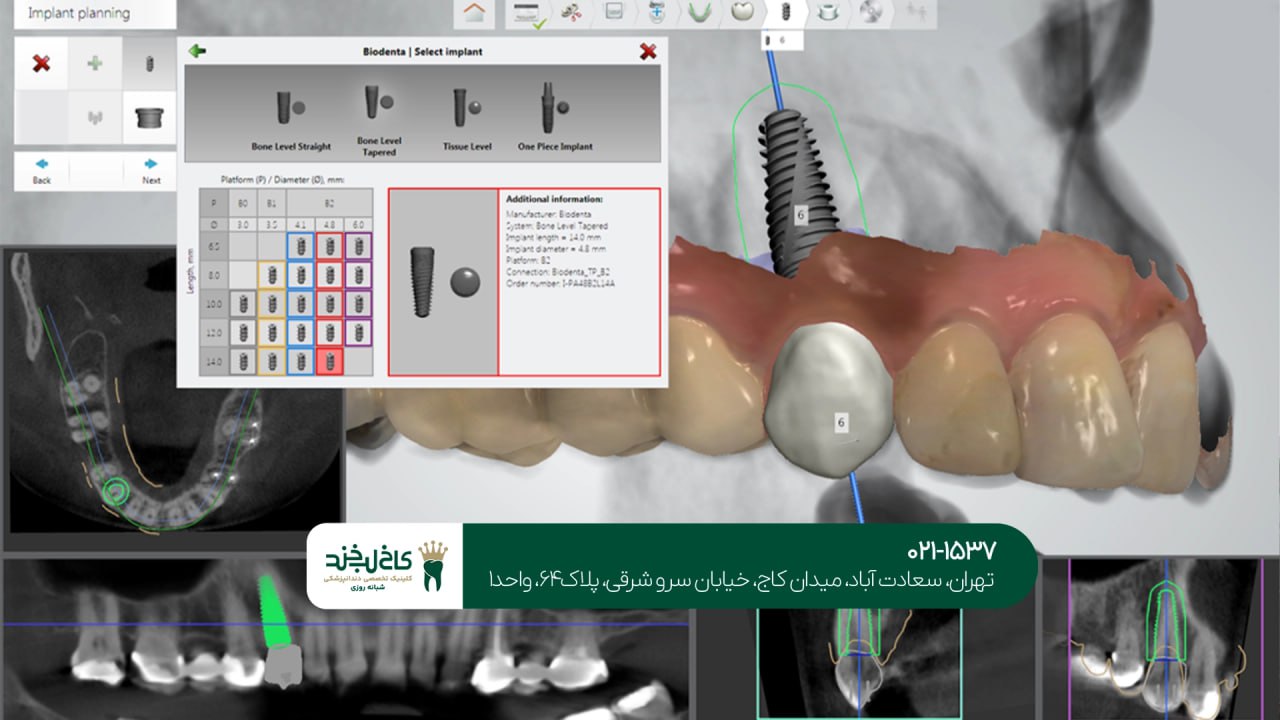Screen dimensions: 1280x720
Task: Open the dental arch panoramic curve step
Action: 698,13
